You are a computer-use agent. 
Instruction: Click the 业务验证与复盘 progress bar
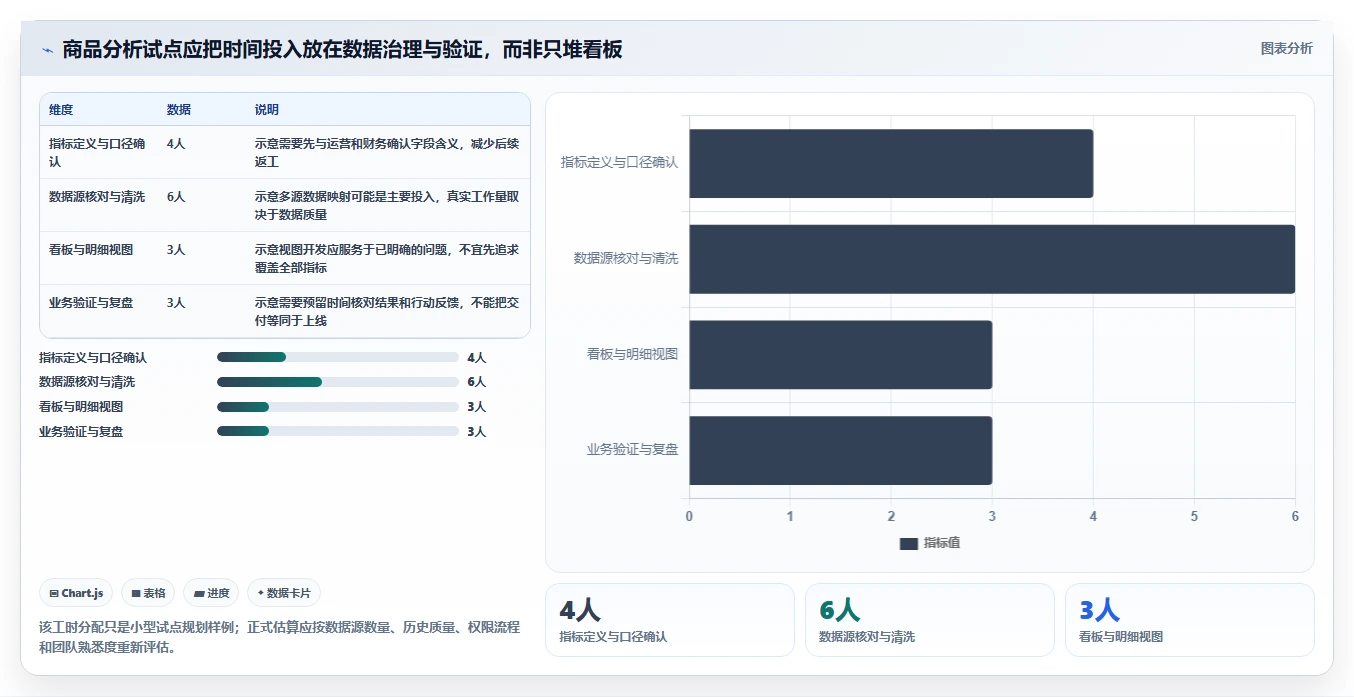coord(338,431)
